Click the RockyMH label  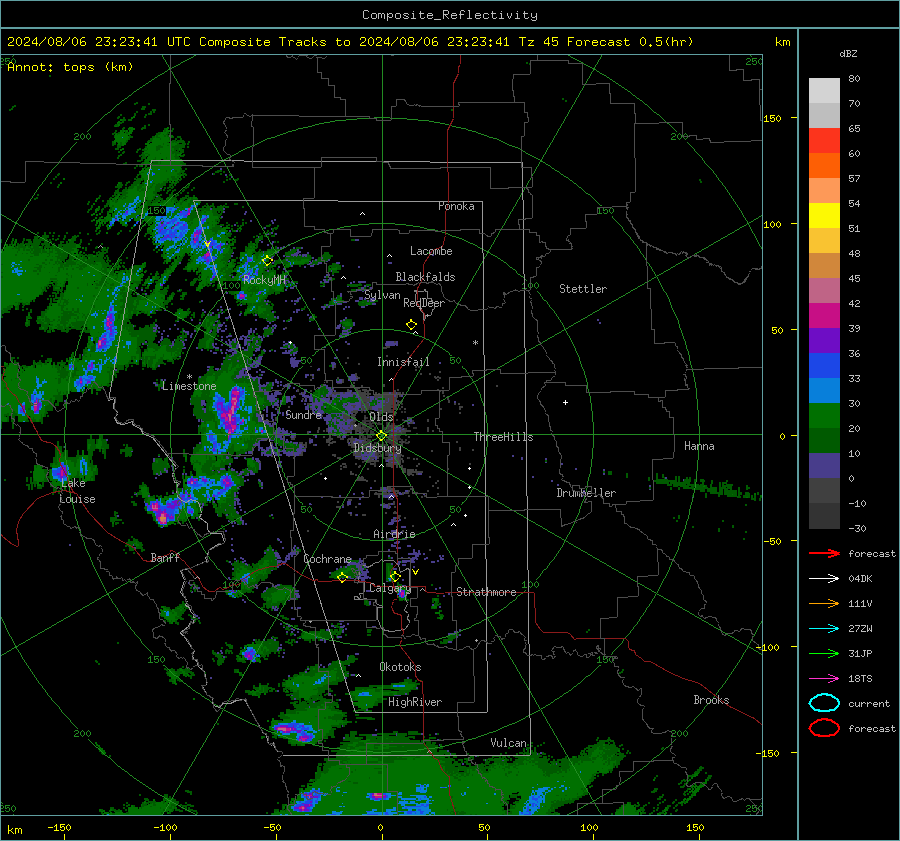(x=264, y=280)
